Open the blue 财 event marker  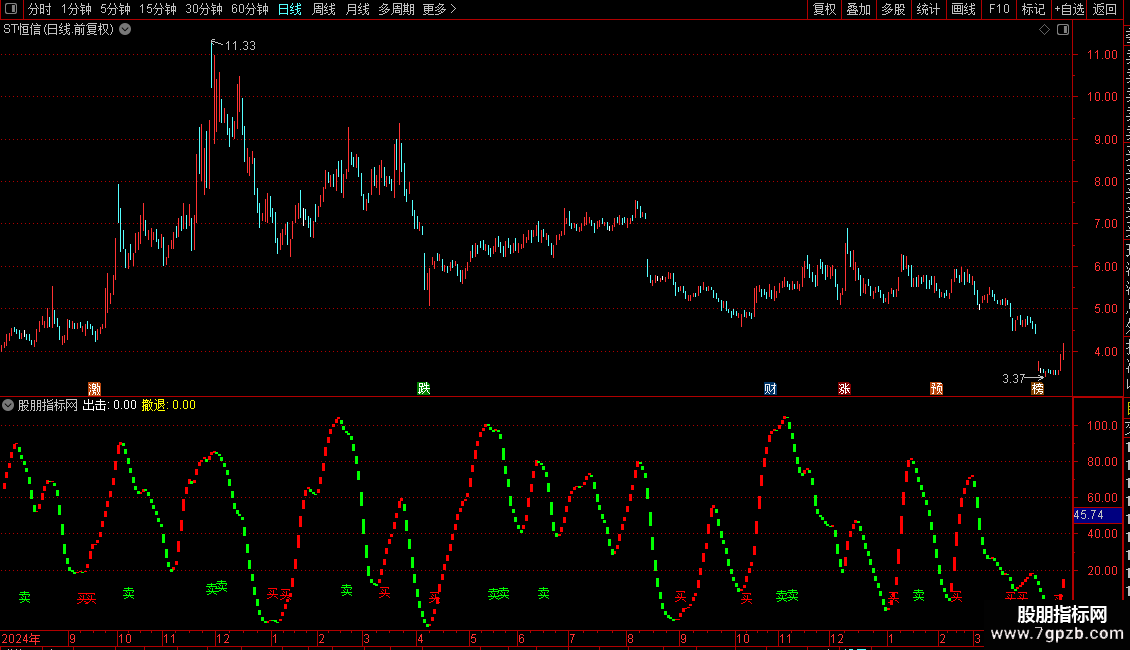pos(770,388)
